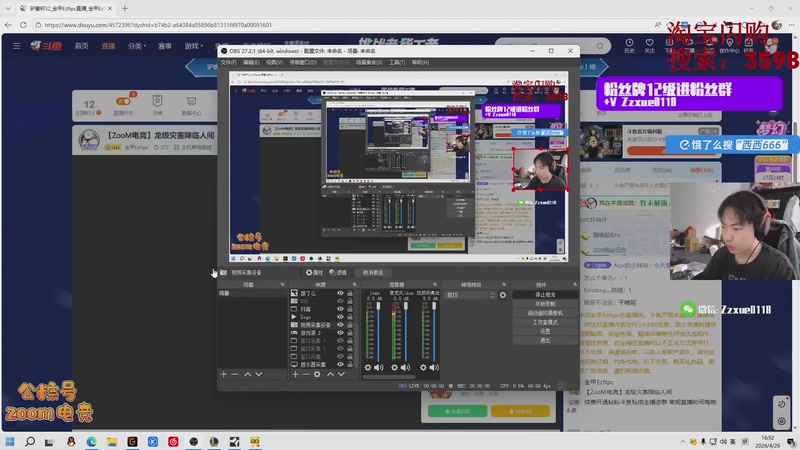
Task: Pop out the 场景 dock panel
Action: tap(282, 285)
